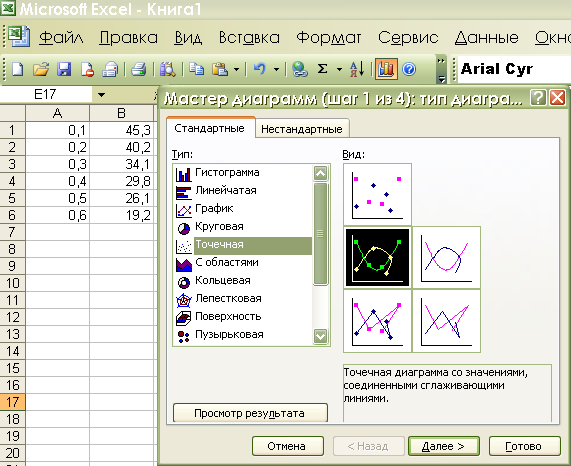
Task: Click the Permission document icon in the toolbar
Action: pyautogui.click(x=87, y=69)
